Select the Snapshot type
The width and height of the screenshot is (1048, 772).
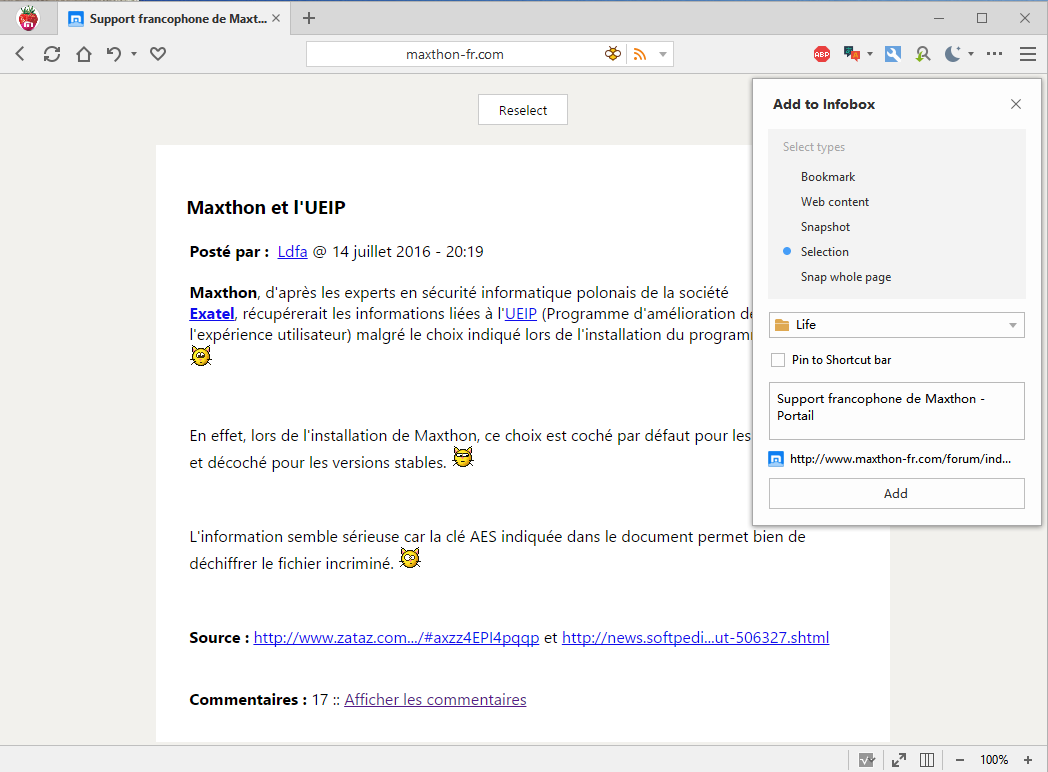[x=825, y=227]
